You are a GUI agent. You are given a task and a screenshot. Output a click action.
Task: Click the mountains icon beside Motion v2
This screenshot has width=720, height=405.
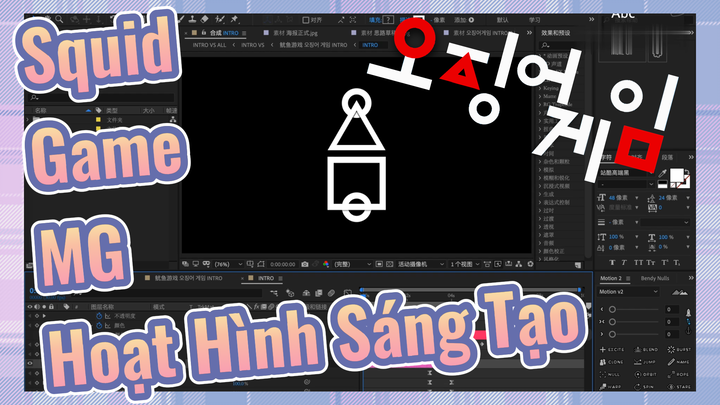click(680, 292)
